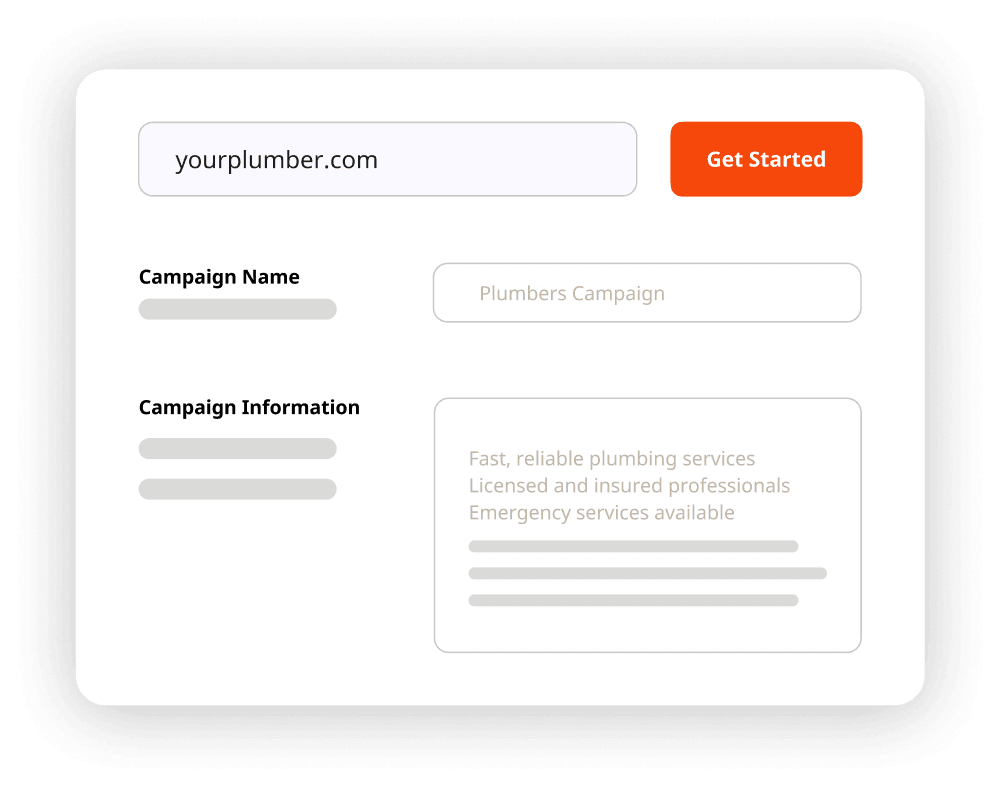The height and width of the screenshot is (787, 1000).
Task: Click the first placeholder bar inside the textarea
Action: (634, 546)
